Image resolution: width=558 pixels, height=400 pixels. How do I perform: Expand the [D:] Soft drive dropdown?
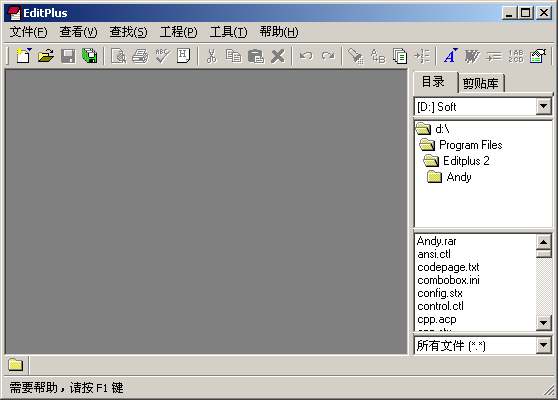[543, 106]
